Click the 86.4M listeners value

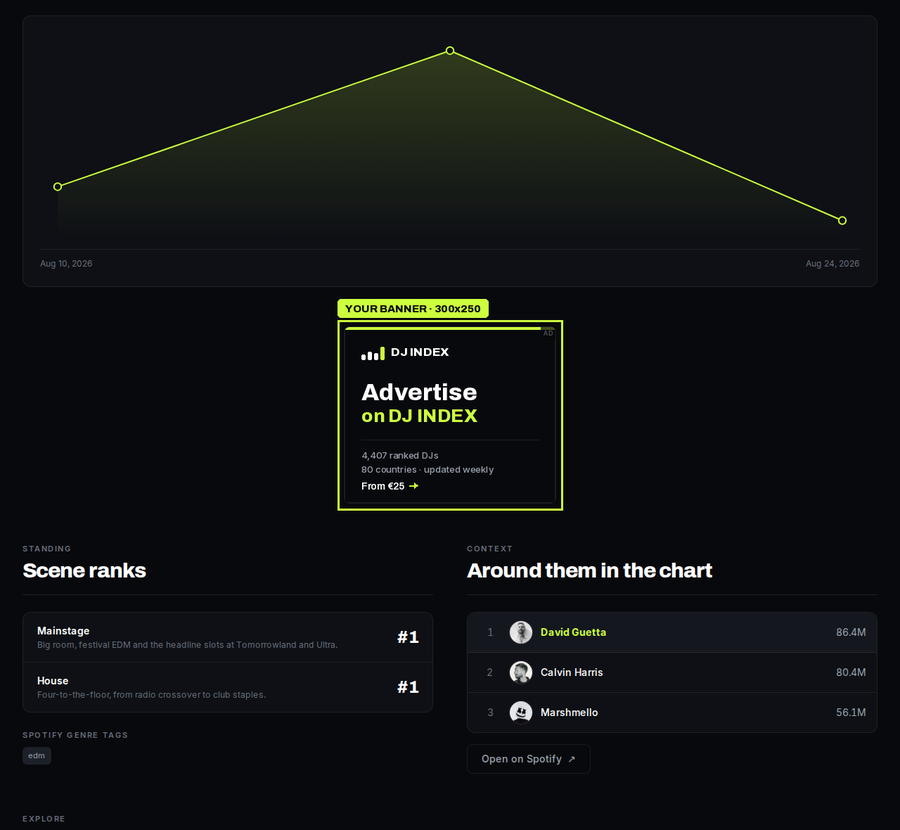coord(851,632)
